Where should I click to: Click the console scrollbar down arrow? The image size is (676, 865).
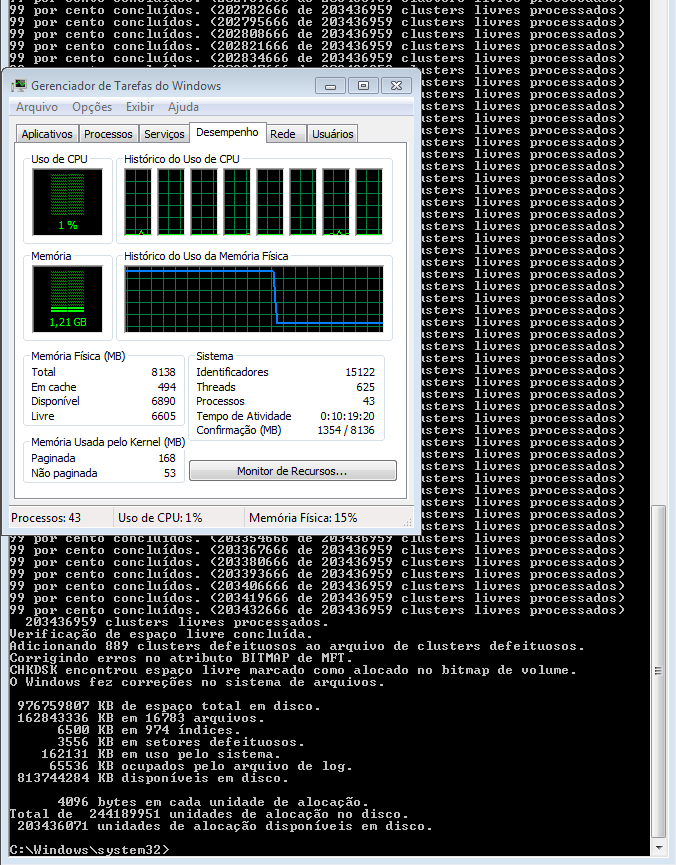pos(658,848)
